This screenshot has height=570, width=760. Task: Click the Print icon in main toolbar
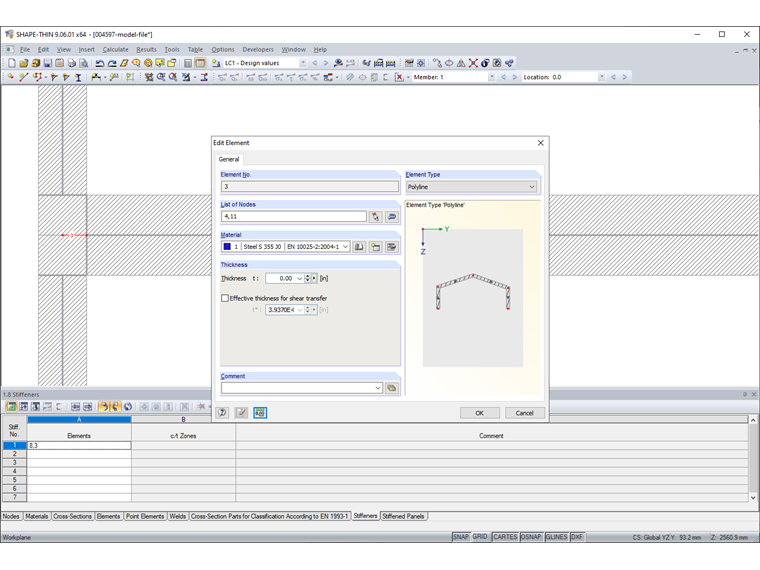(72, 63)
